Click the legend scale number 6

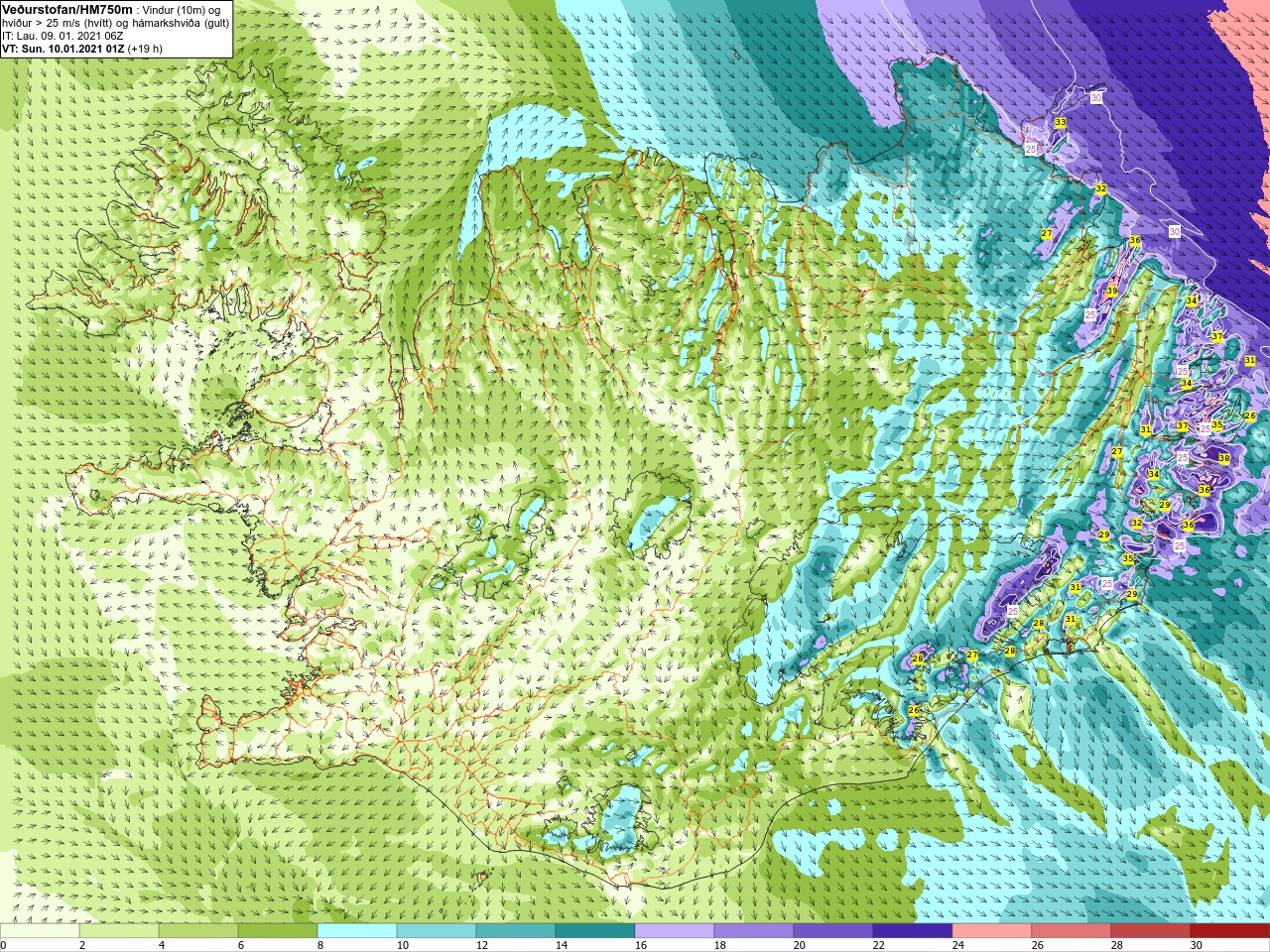coord(241,945)
